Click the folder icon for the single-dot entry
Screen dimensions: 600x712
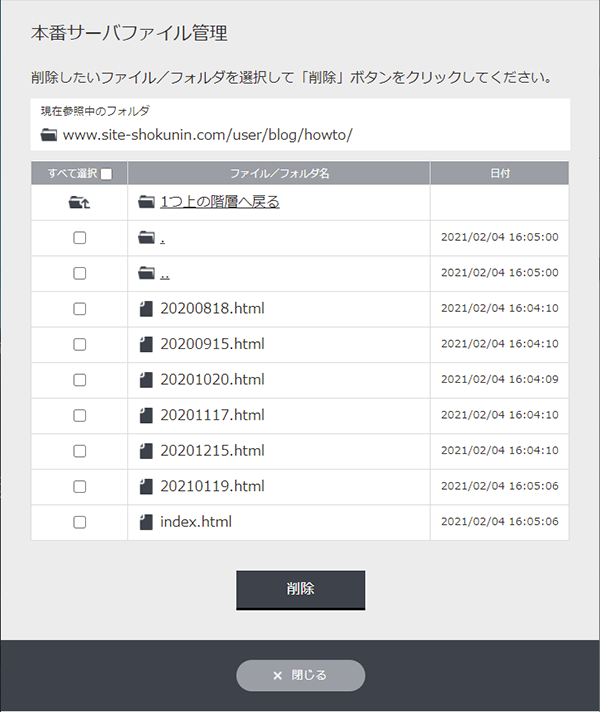pos(146,237)
